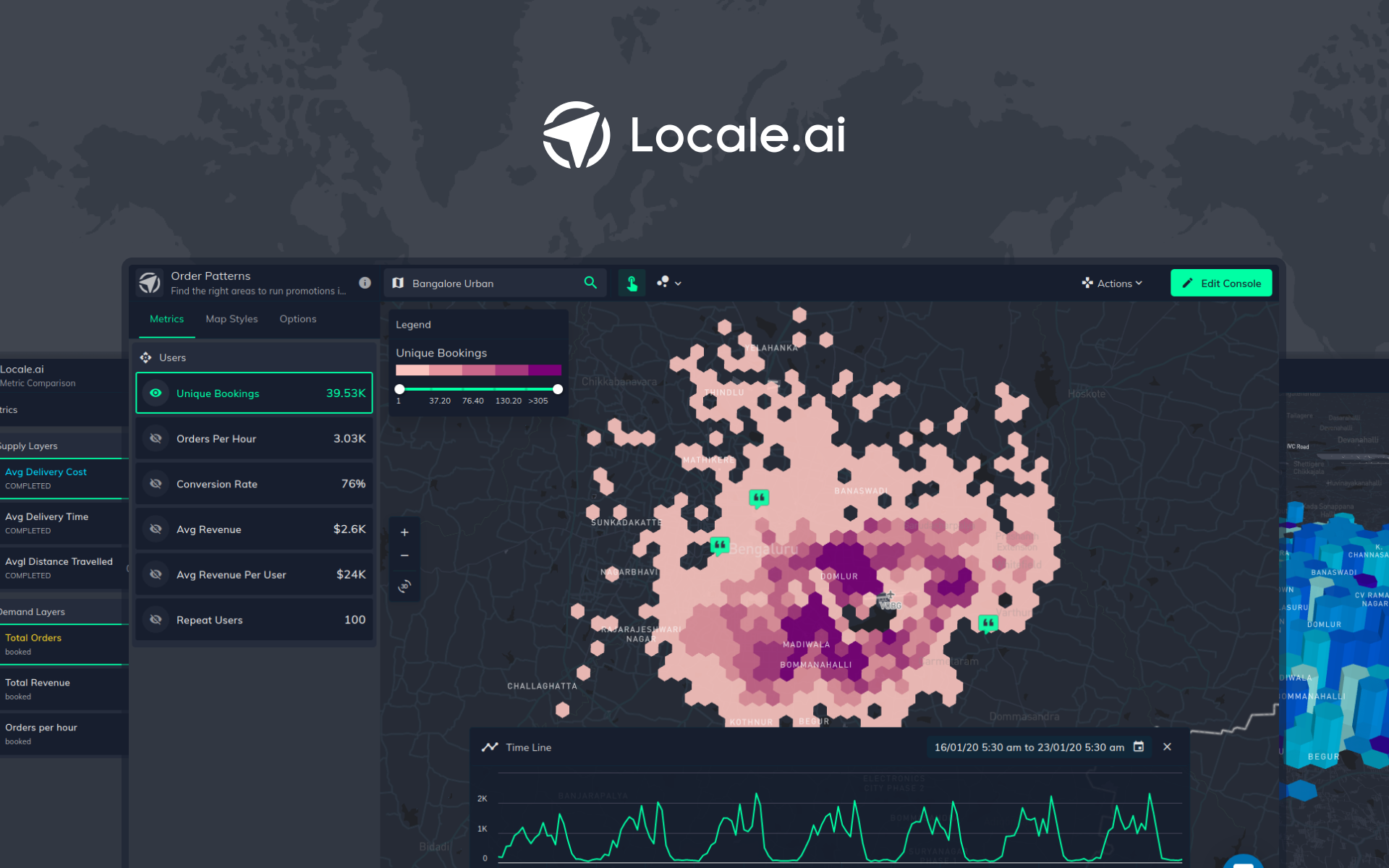
Task: Click the info icon beside Order Patterns
Action: (365, 283)
